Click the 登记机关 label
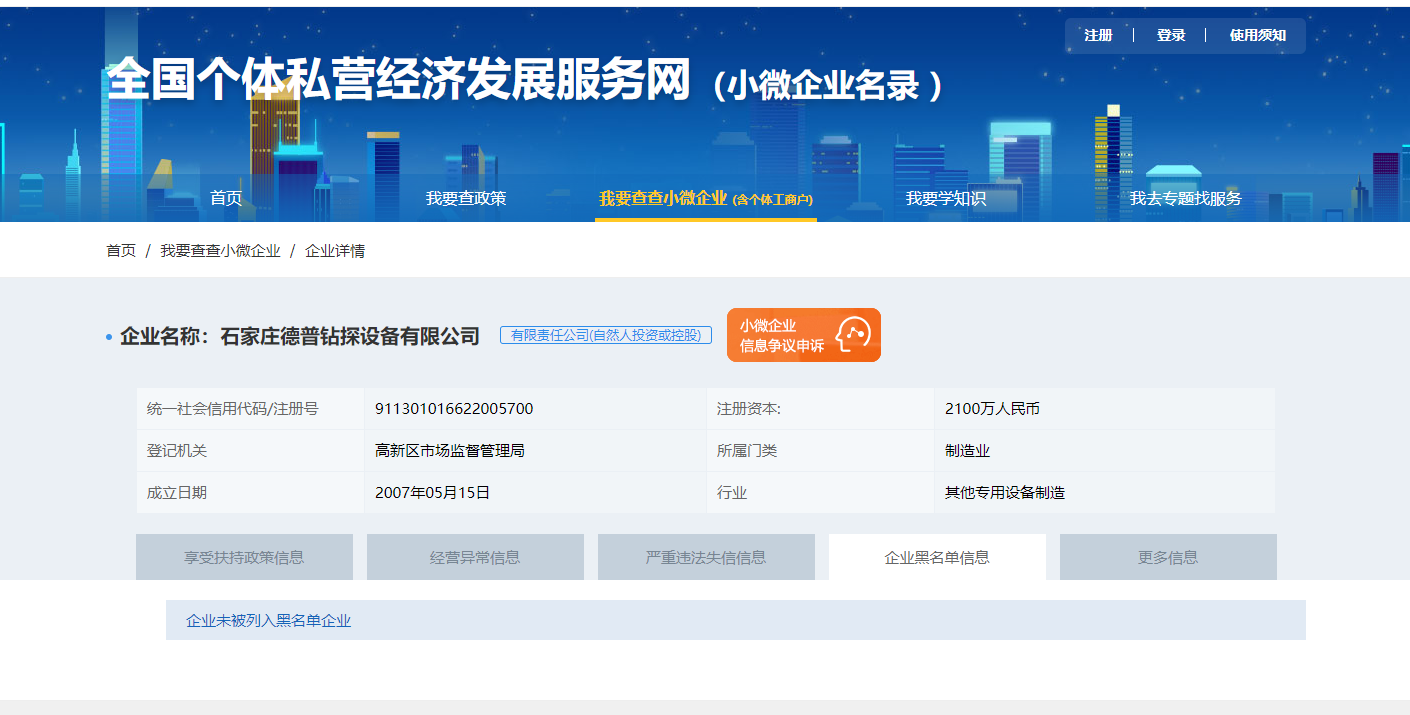This screenshot has height=715, width=1410. click(x=176, y=451)
